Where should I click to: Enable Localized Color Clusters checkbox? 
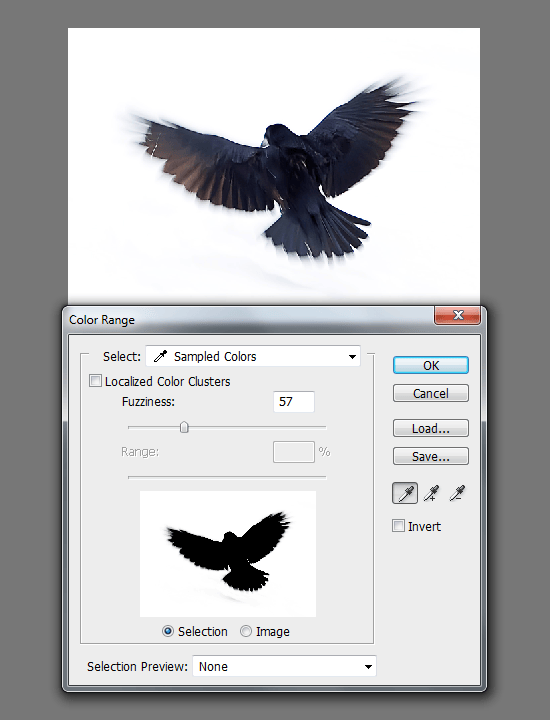(x=95, y=381)
